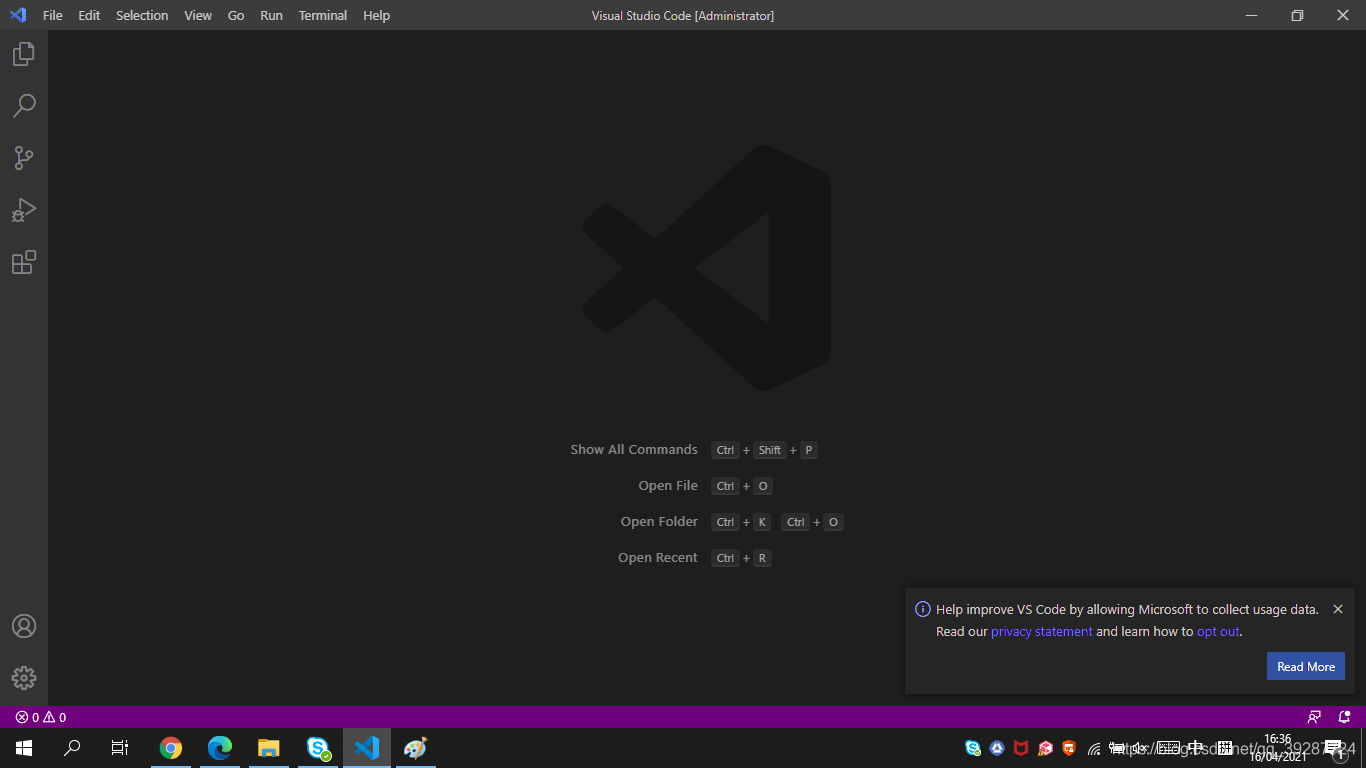Screen dimensions: 1366x768
Task: Click the Windows Start button
Action: [x=24, y=748]
